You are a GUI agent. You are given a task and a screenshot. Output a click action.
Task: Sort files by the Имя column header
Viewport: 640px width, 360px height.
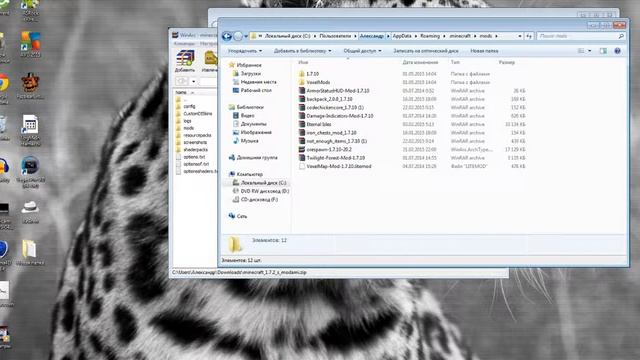point(303,62)
